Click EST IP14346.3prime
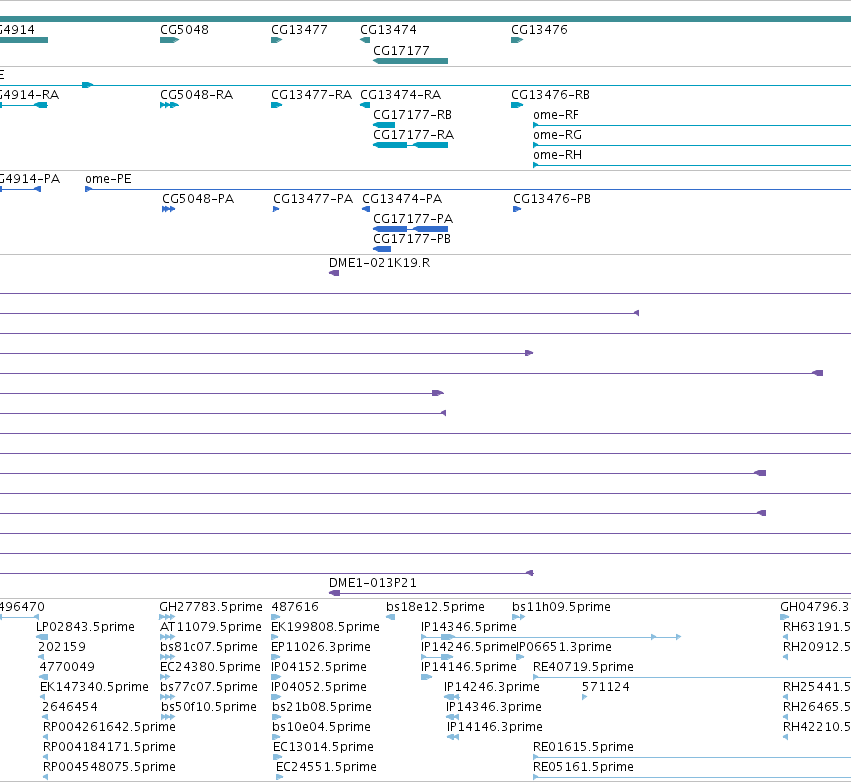The image size is (851, 782). point(494,707)
